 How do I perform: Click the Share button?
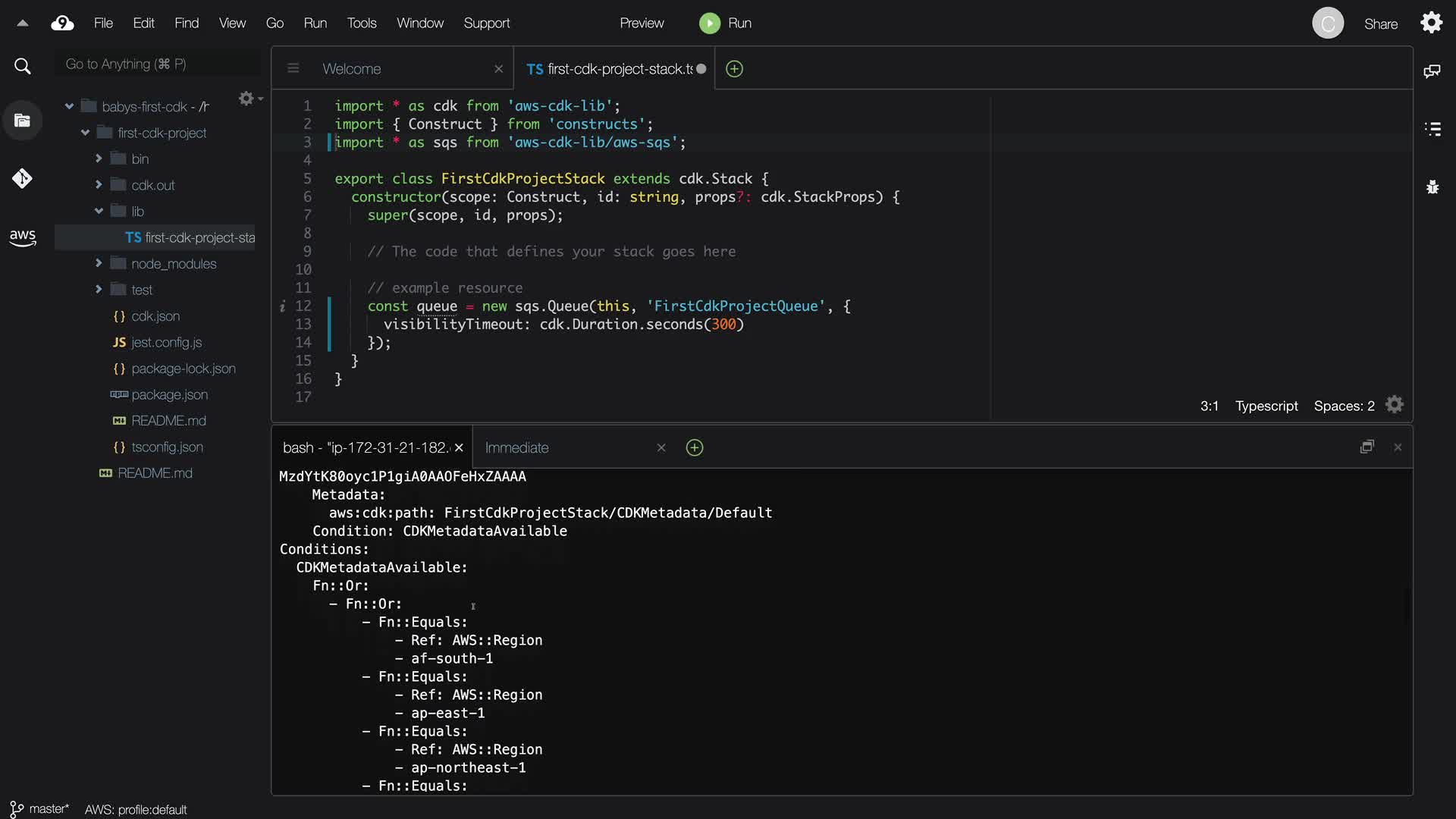tap(1380, 24)
